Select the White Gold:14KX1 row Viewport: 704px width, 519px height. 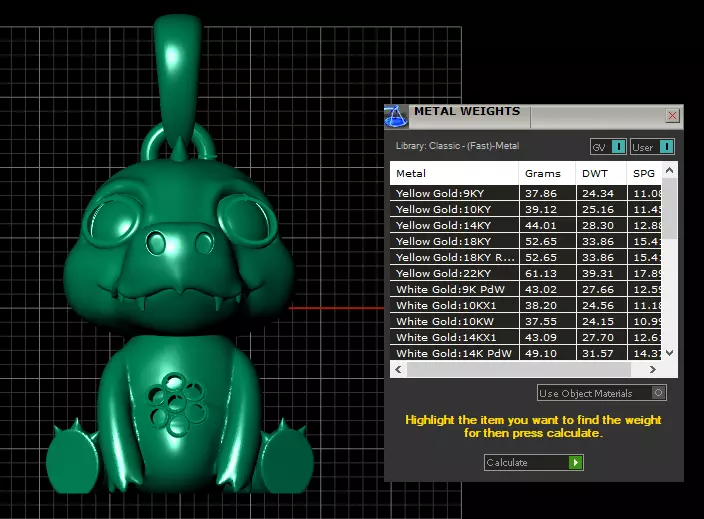tap(525, 338)
